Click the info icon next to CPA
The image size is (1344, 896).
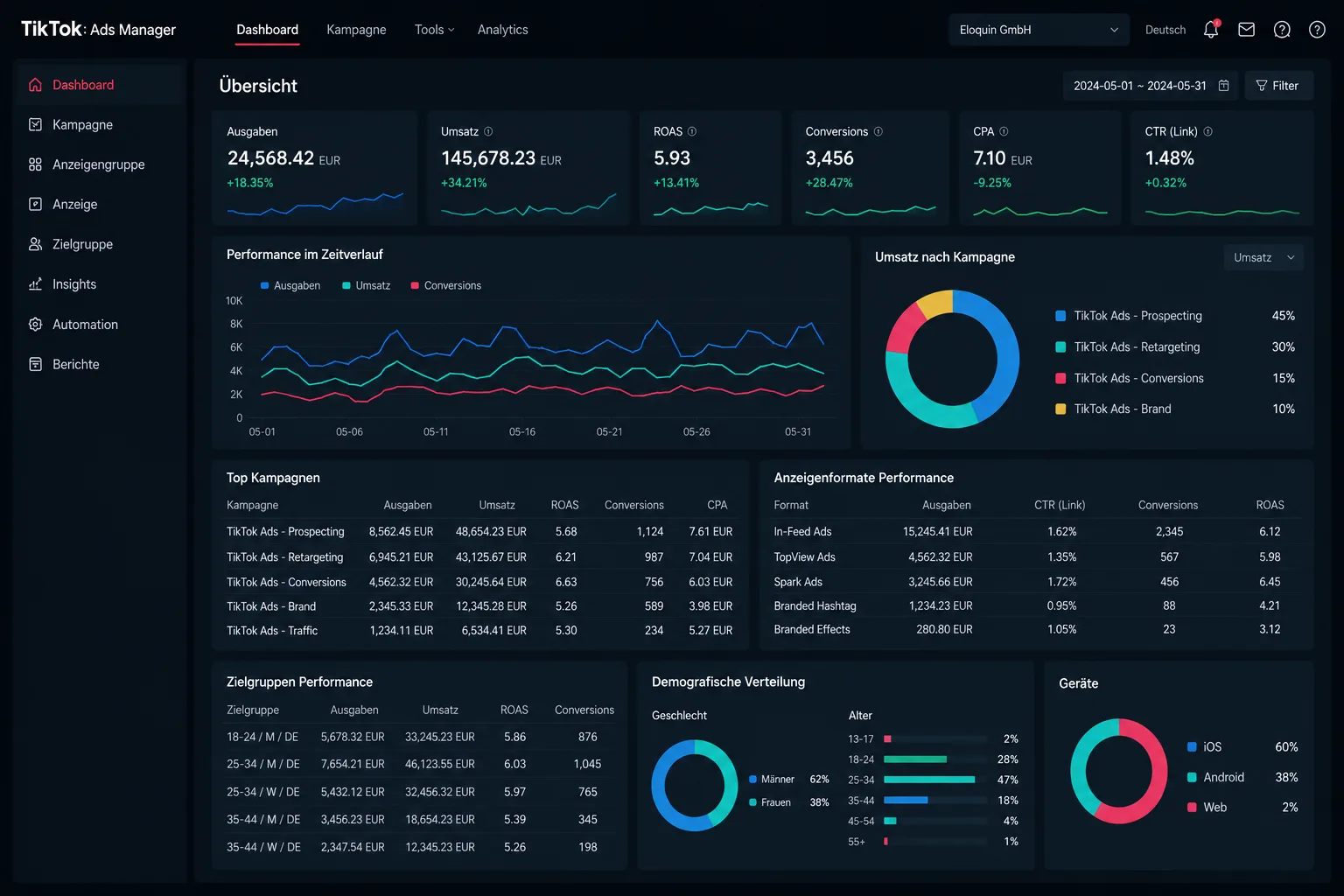[x=1004, y=131]
